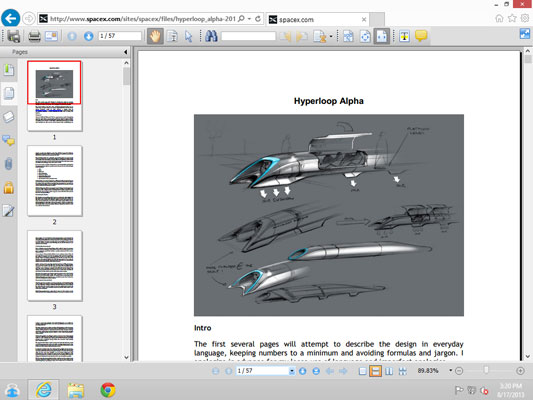The image size is (533, 400).
Task: Open File Explorer from the taskbar
Action: point(76,390)
